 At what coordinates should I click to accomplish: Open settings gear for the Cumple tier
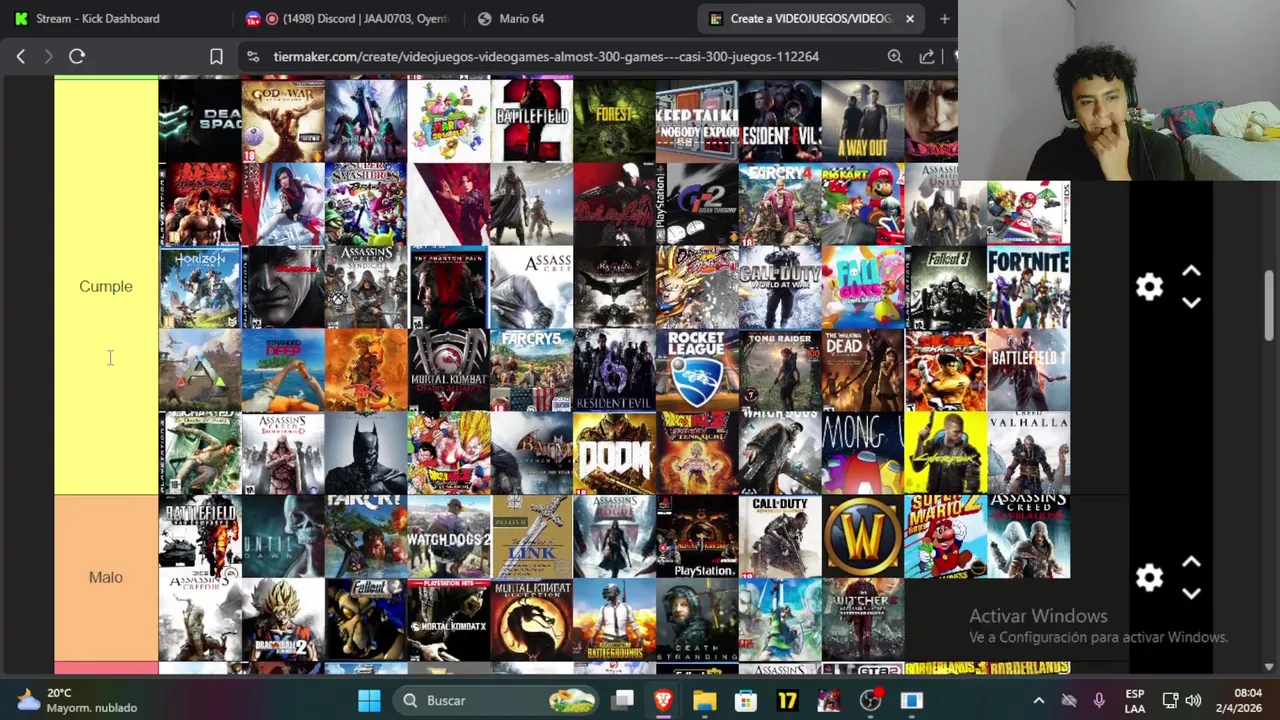pos(1149,287)
